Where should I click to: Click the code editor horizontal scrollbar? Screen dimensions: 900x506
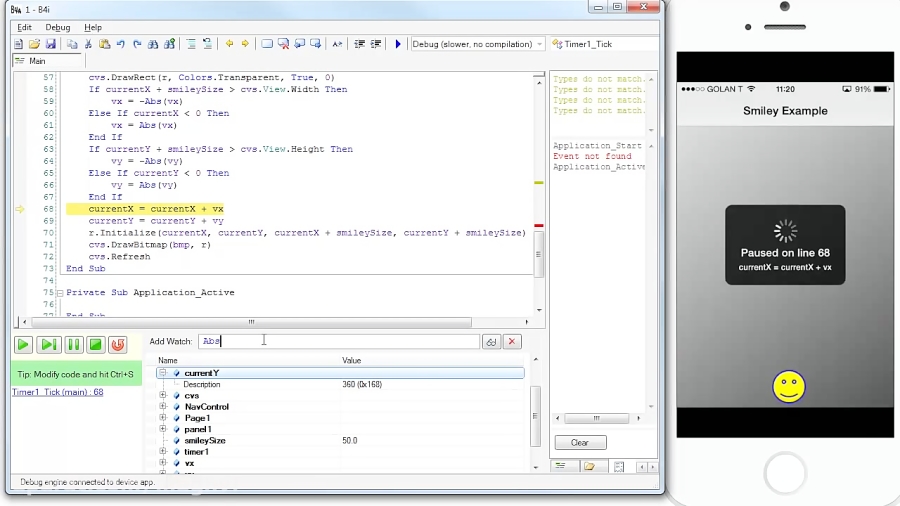250,323
